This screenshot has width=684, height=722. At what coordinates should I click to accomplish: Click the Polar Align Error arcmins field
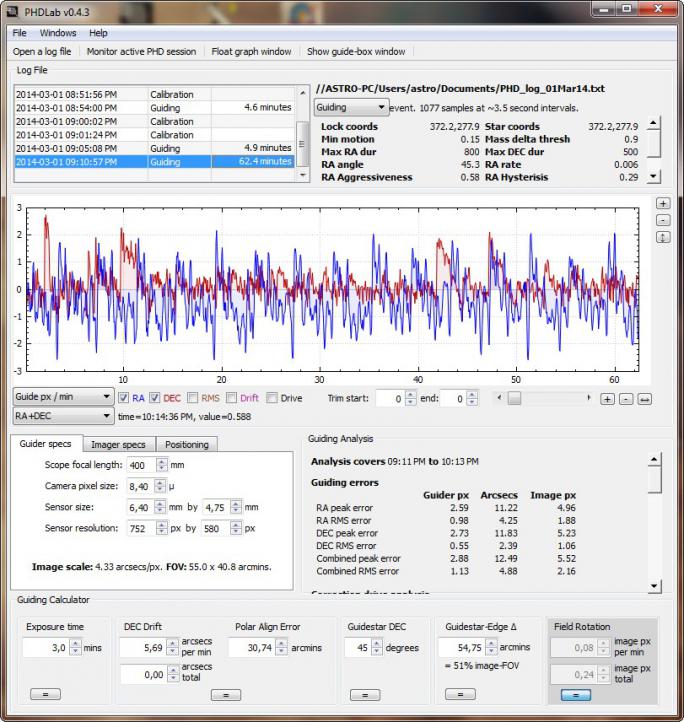(252, 647)
